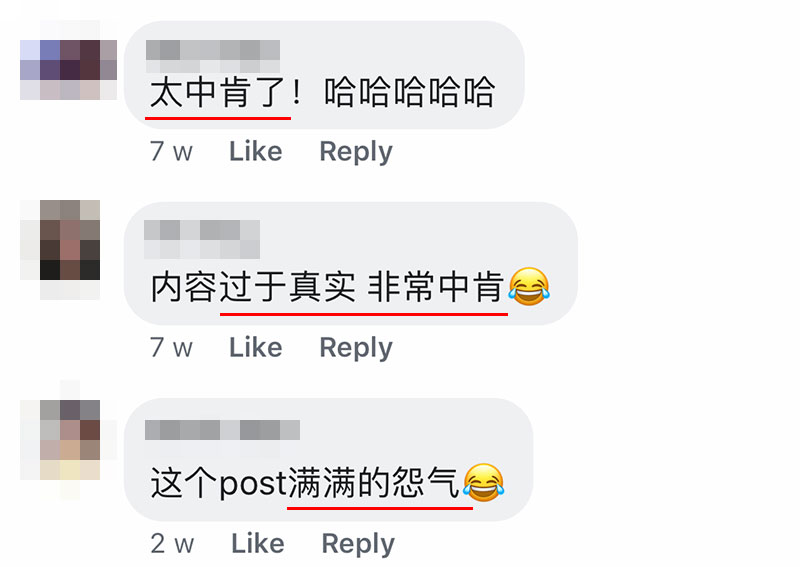Open the blue-purple avatar beside 太中肯了 comment
800x567 pixels.
point(68,70)
